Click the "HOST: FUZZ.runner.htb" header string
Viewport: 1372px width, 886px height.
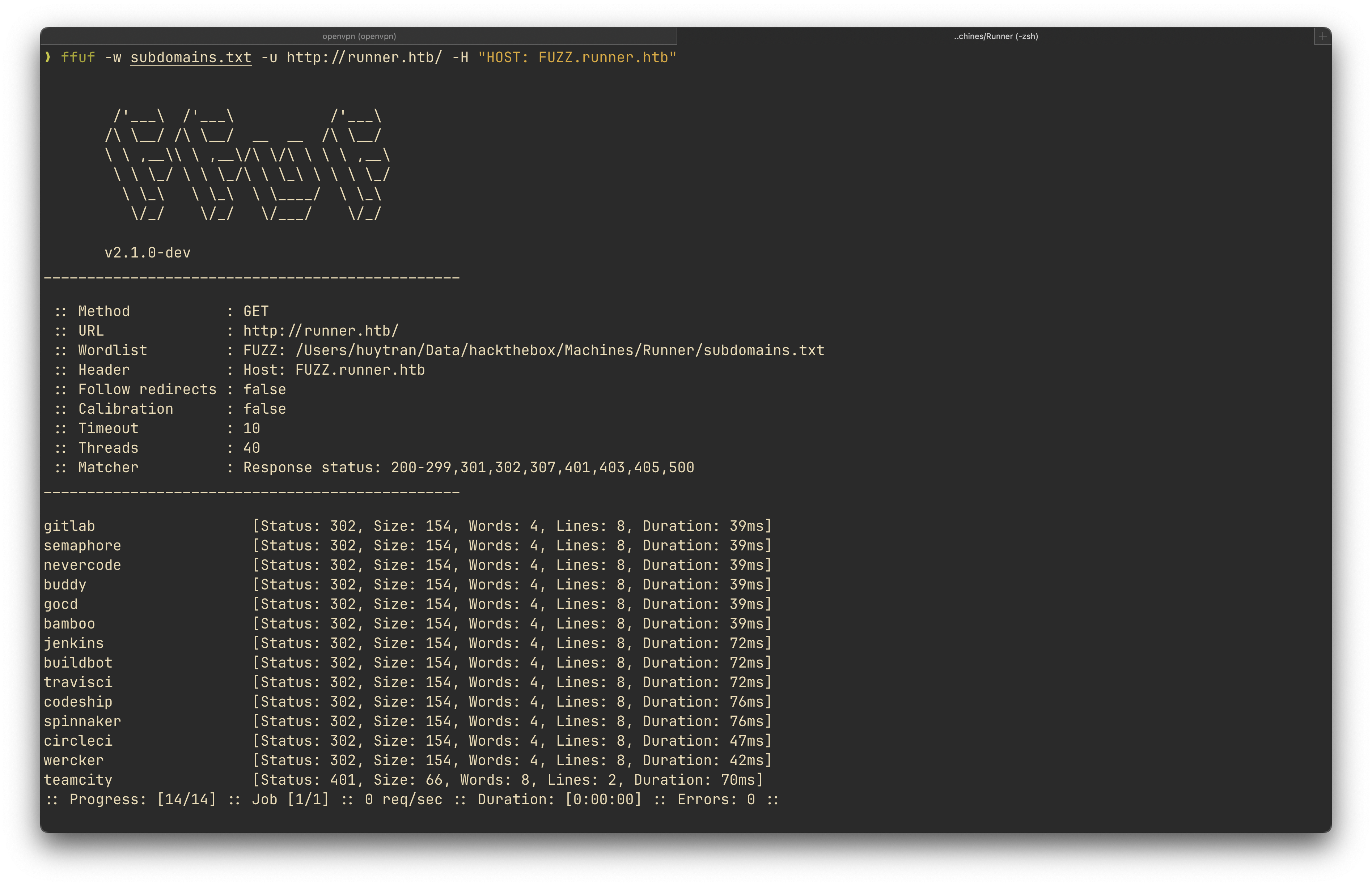point(577,57)
